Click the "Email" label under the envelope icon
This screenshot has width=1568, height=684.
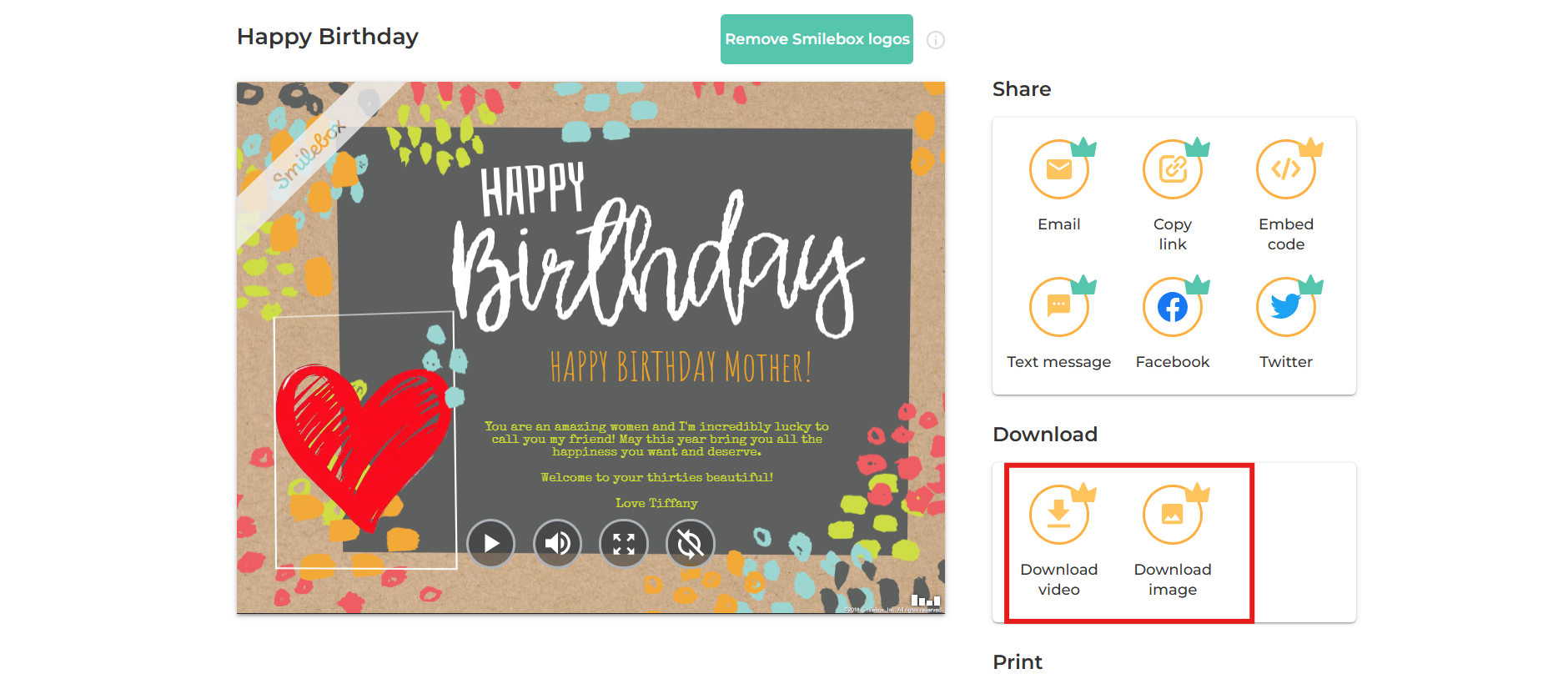click(x=1059, y=224)
